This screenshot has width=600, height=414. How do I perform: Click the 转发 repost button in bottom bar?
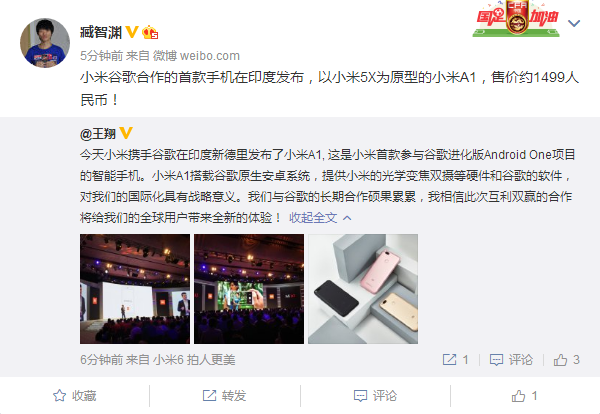tap(224, 396)
